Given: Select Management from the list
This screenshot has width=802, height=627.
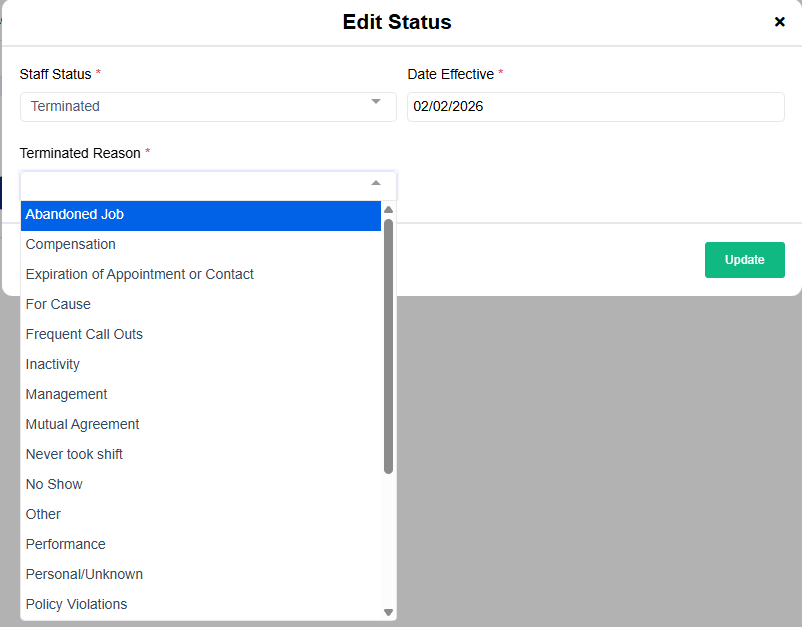Looking at the screenshot, I should click(200, 394).
